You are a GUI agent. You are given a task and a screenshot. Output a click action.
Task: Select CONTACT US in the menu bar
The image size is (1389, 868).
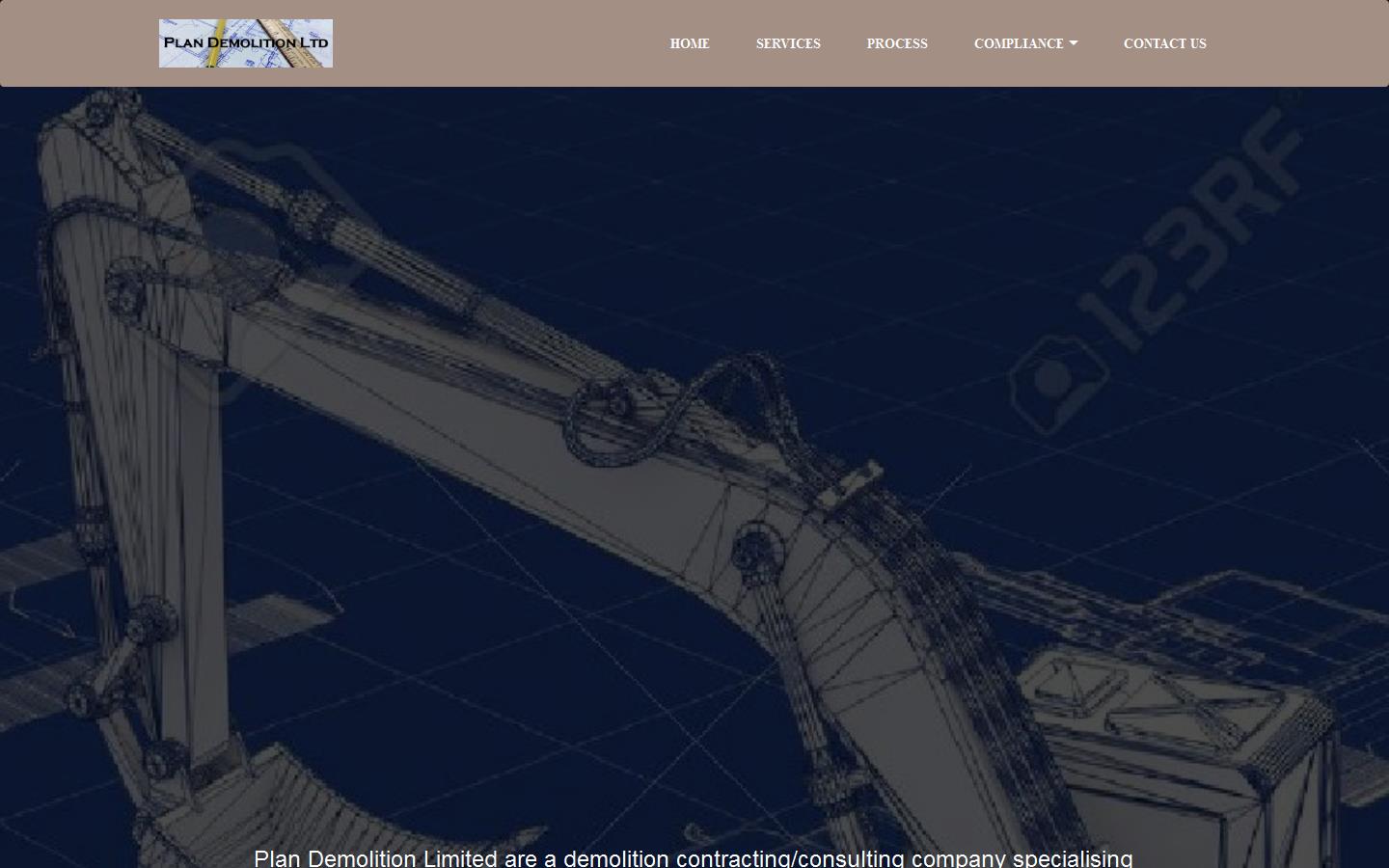coord(1164,43)
